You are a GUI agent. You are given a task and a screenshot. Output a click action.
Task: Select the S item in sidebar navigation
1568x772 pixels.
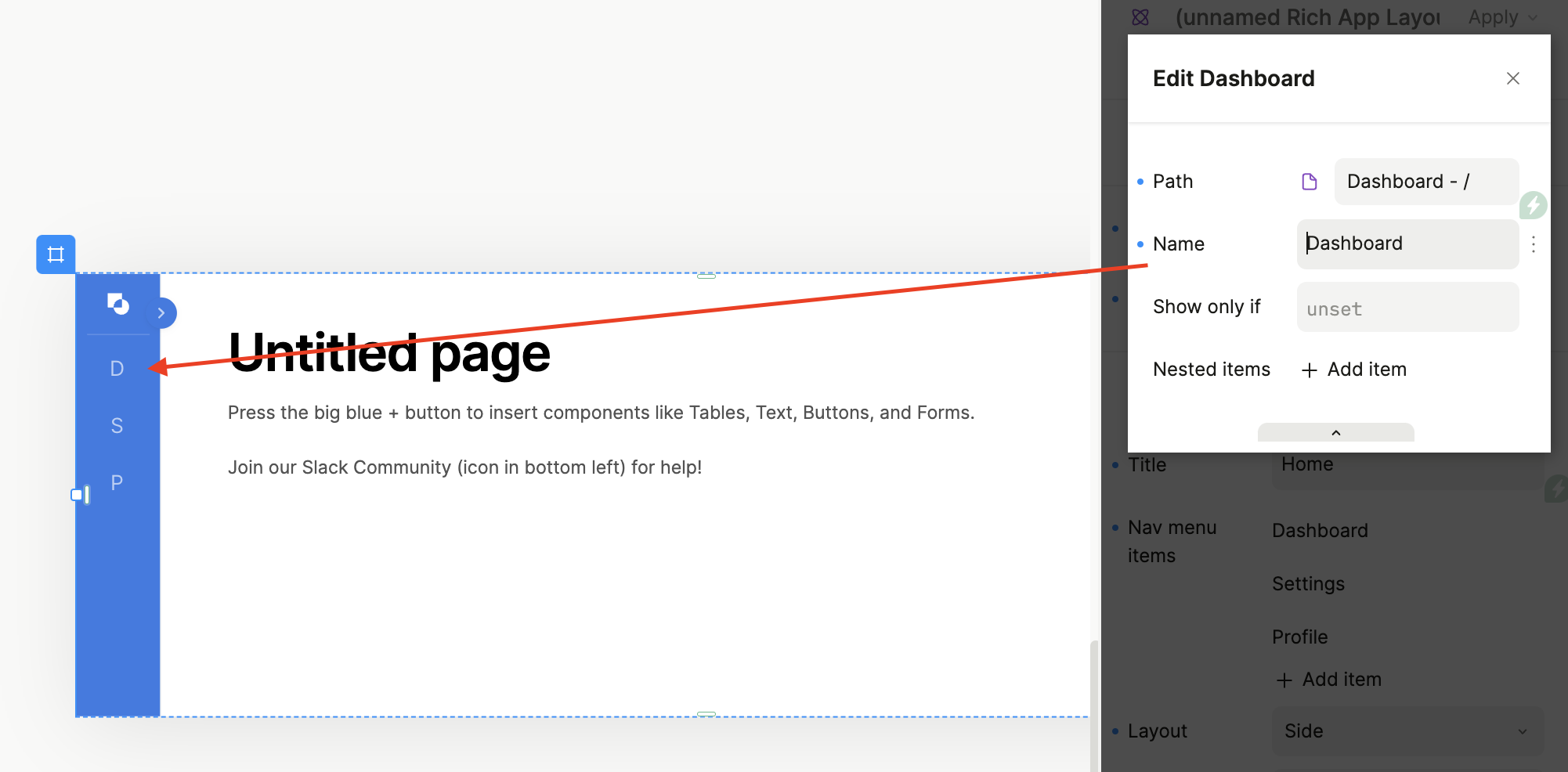[117, 426]
